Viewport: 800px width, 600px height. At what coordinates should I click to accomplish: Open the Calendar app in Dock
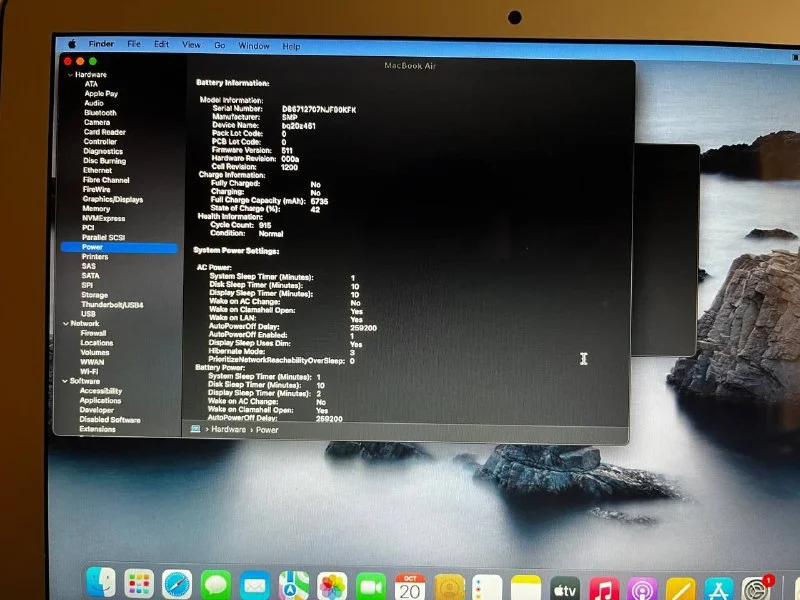coord(410,585)
